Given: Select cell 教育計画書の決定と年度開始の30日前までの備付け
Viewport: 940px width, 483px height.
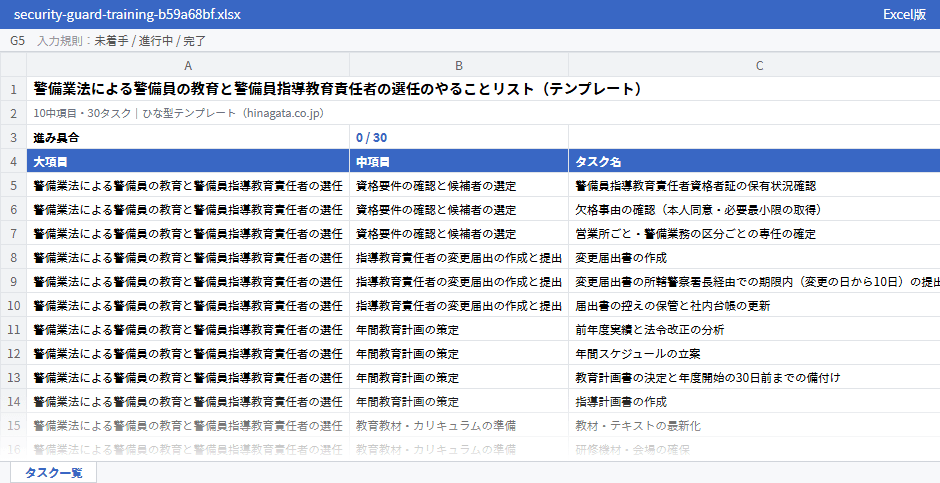Looking at the screenshot, I should pos(754,377).
